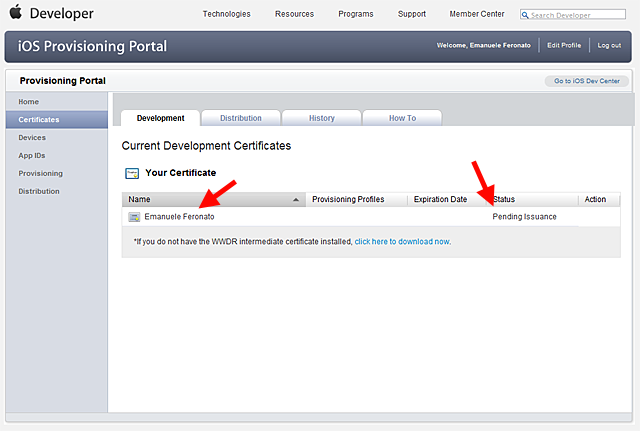This screenshot has width=640, height=431.
Task: Open the Technologies menu
Action: point(226,14)
